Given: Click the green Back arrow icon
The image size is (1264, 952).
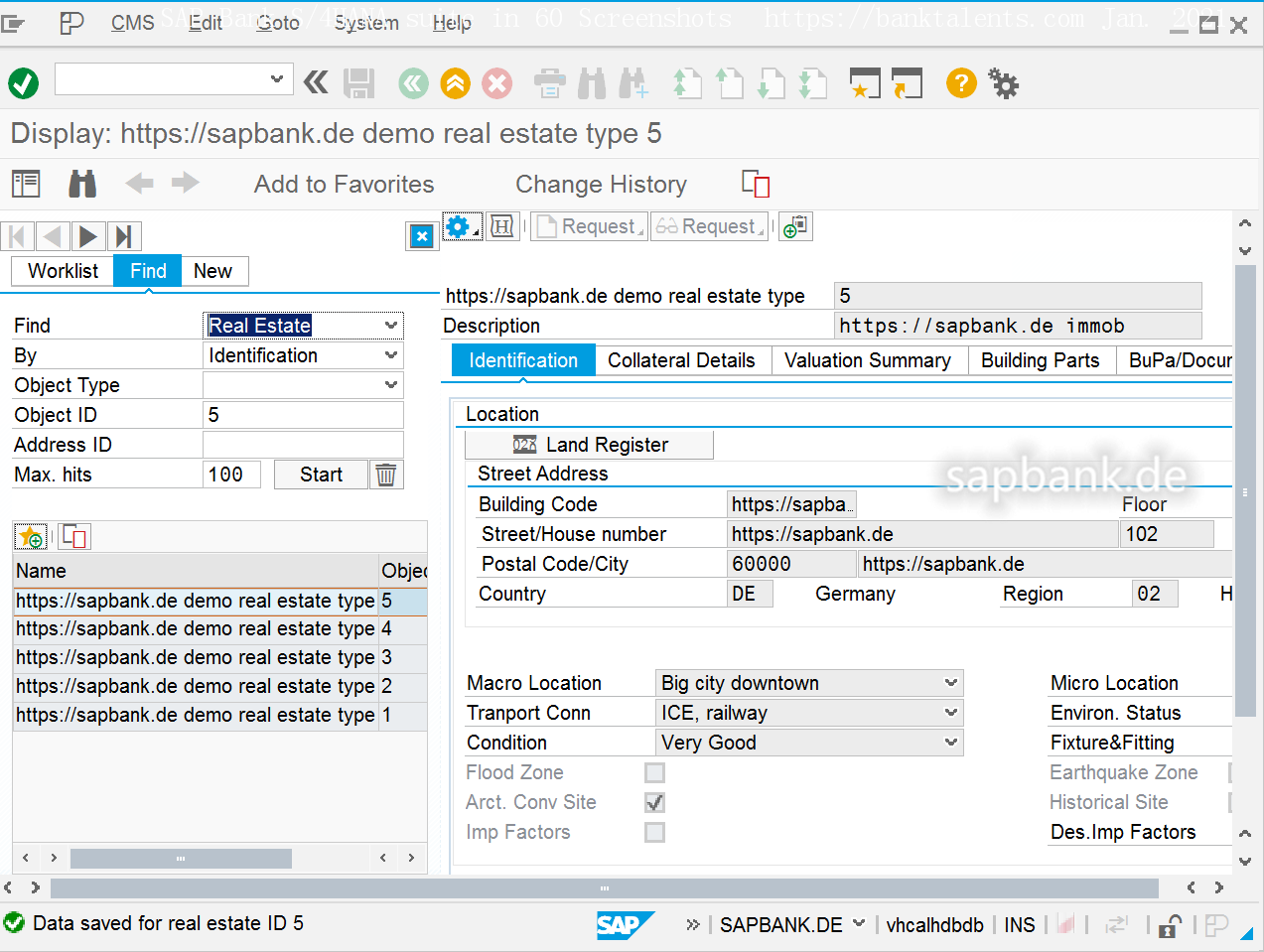Looking at the screenshot, I should (414, 83).
